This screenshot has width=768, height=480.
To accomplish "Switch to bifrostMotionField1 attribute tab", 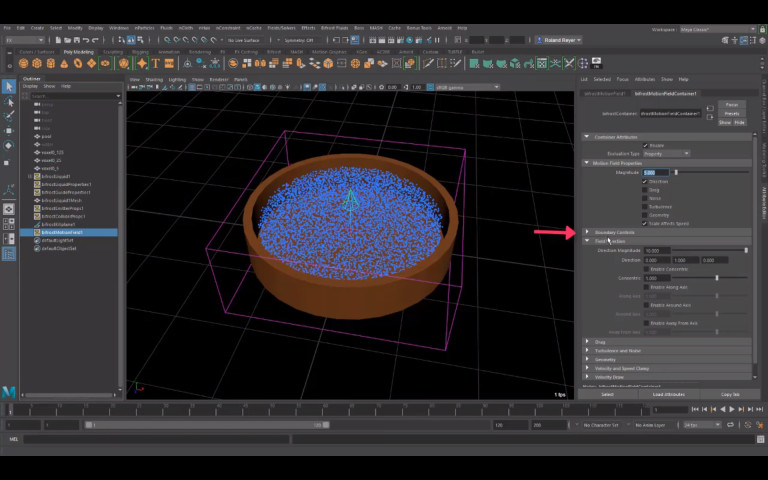I will pyautogui.click(x=604, y=94).
